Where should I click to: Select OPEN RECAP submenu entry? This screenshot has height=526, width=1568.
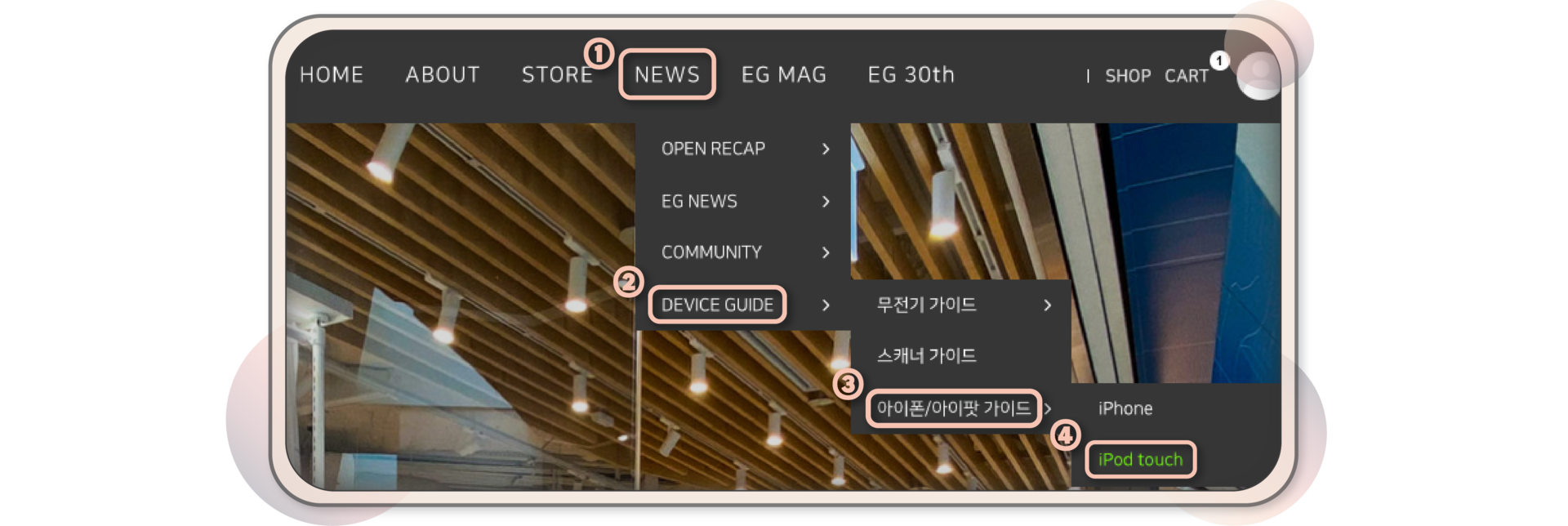713,149
